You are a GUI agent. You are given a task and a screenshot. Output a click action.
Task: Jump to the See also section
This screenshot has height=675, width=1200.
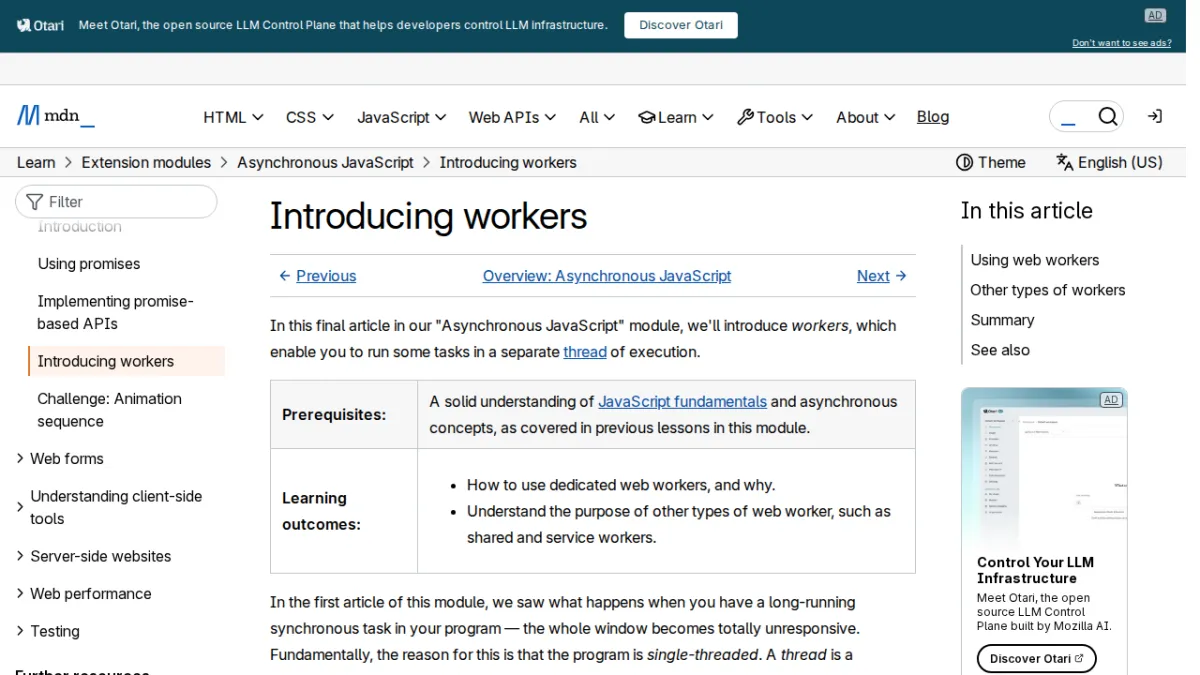[x=1000, y=350]
